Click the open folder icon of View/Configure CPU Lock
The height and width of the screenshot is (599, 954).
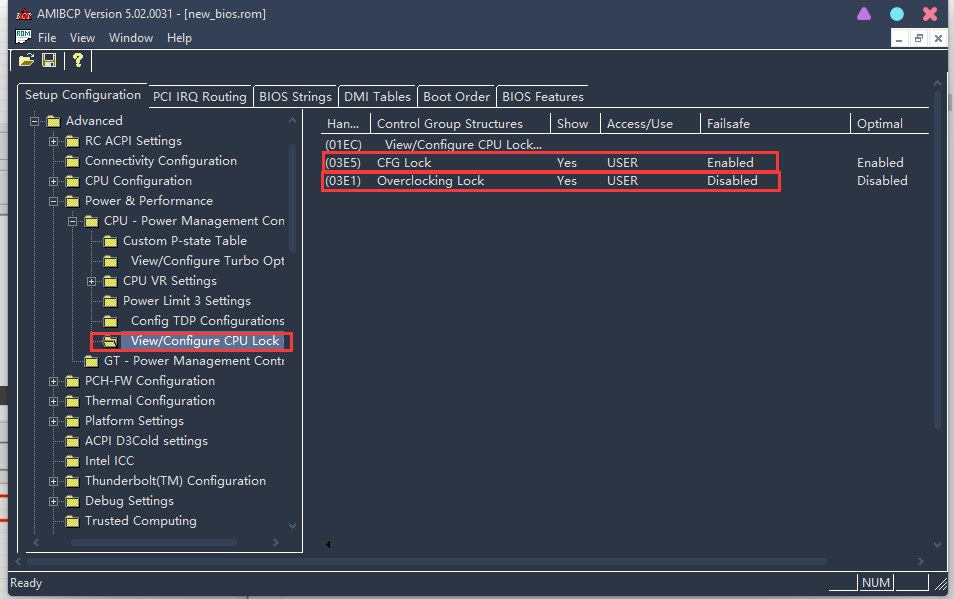coord(110,341)
